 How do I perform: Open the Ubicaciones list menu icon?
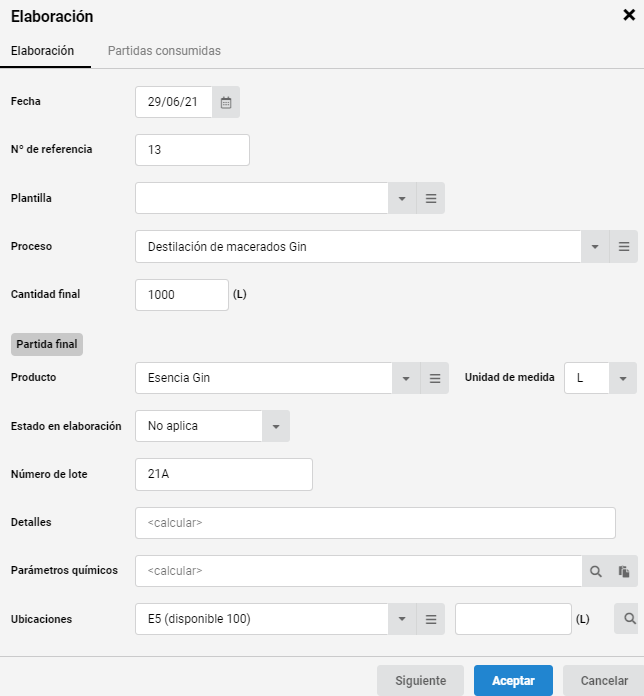pos(431,619)
